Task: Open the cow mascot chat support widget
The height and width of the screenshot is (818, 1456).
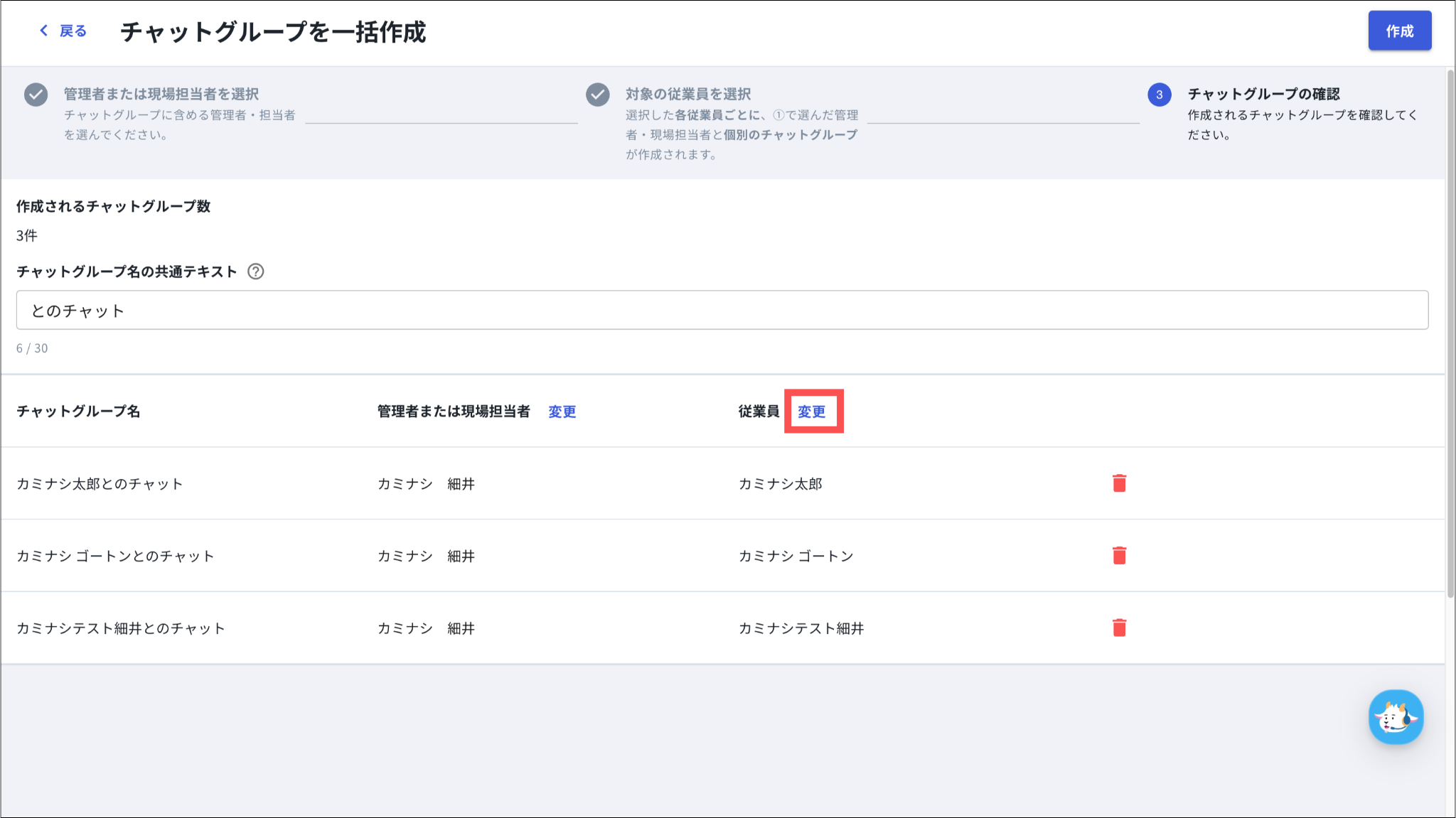Action: pyautogui.click(x=1396, y=717)
